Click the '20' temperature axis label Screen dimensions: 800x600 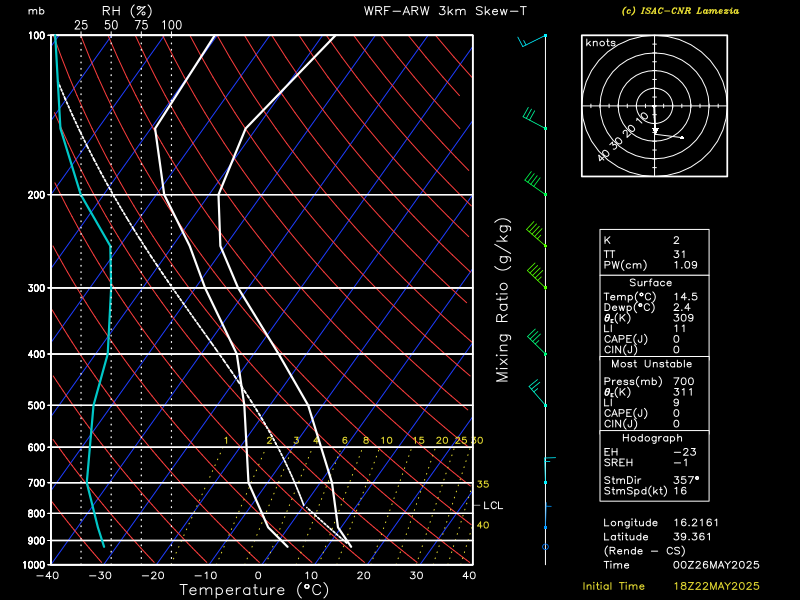coord(363,576)
